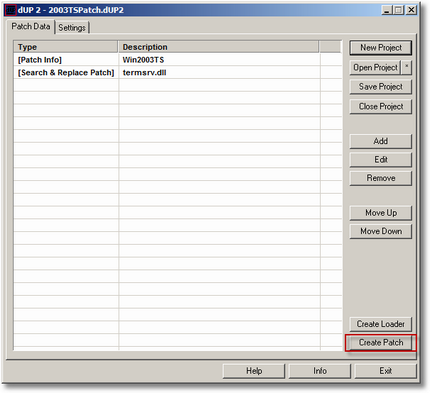Click Move Up
This screenshot has height=393, width=430.
point(381,213)
